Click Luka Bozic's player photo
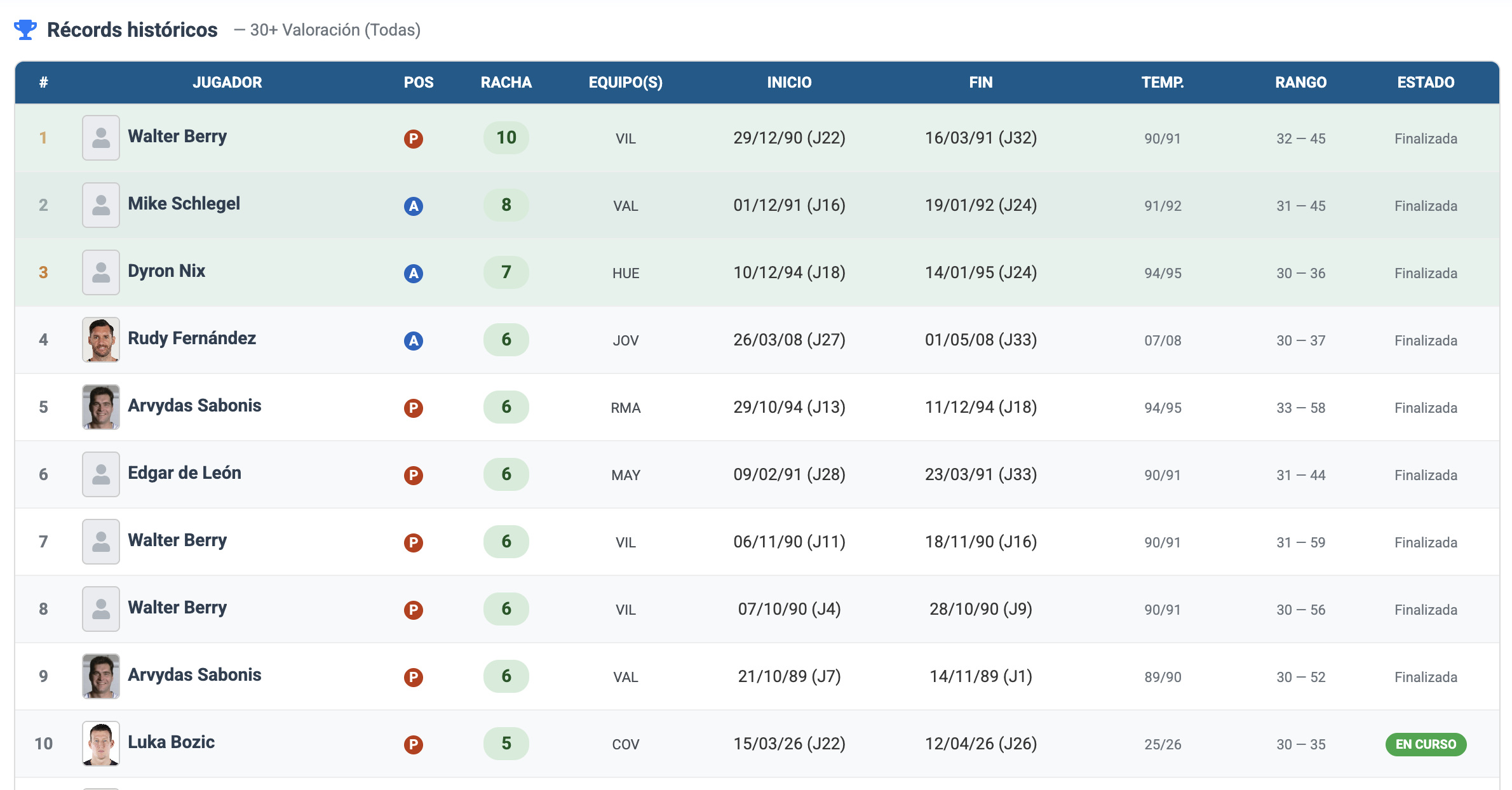This screenshot has width=1512, height=790. [101, 744]
